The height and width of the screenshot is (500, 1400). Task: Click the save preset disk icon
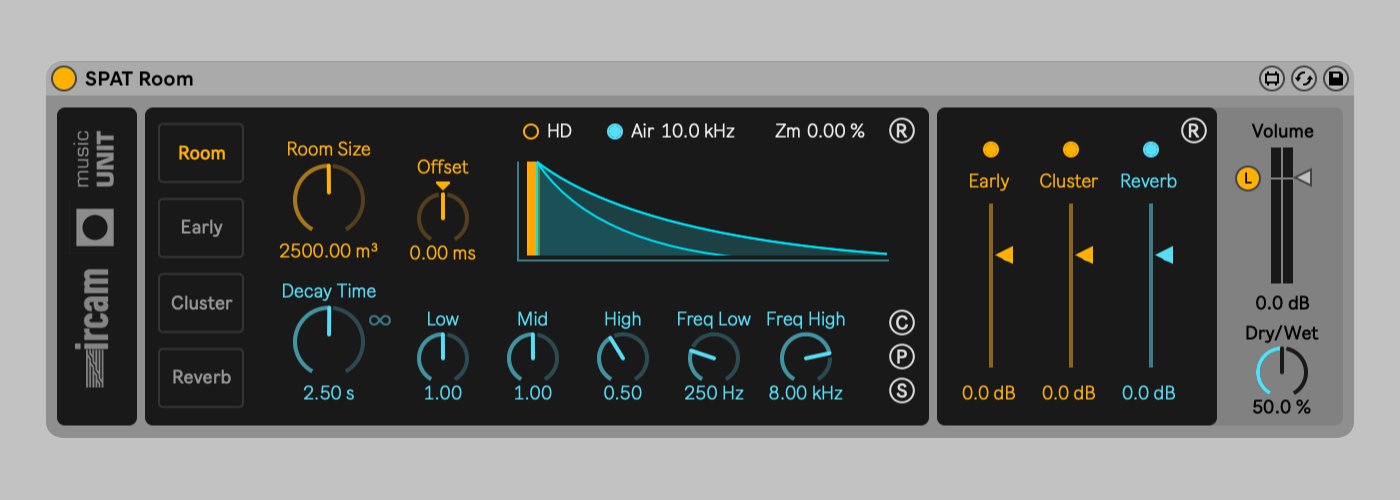1335,79
